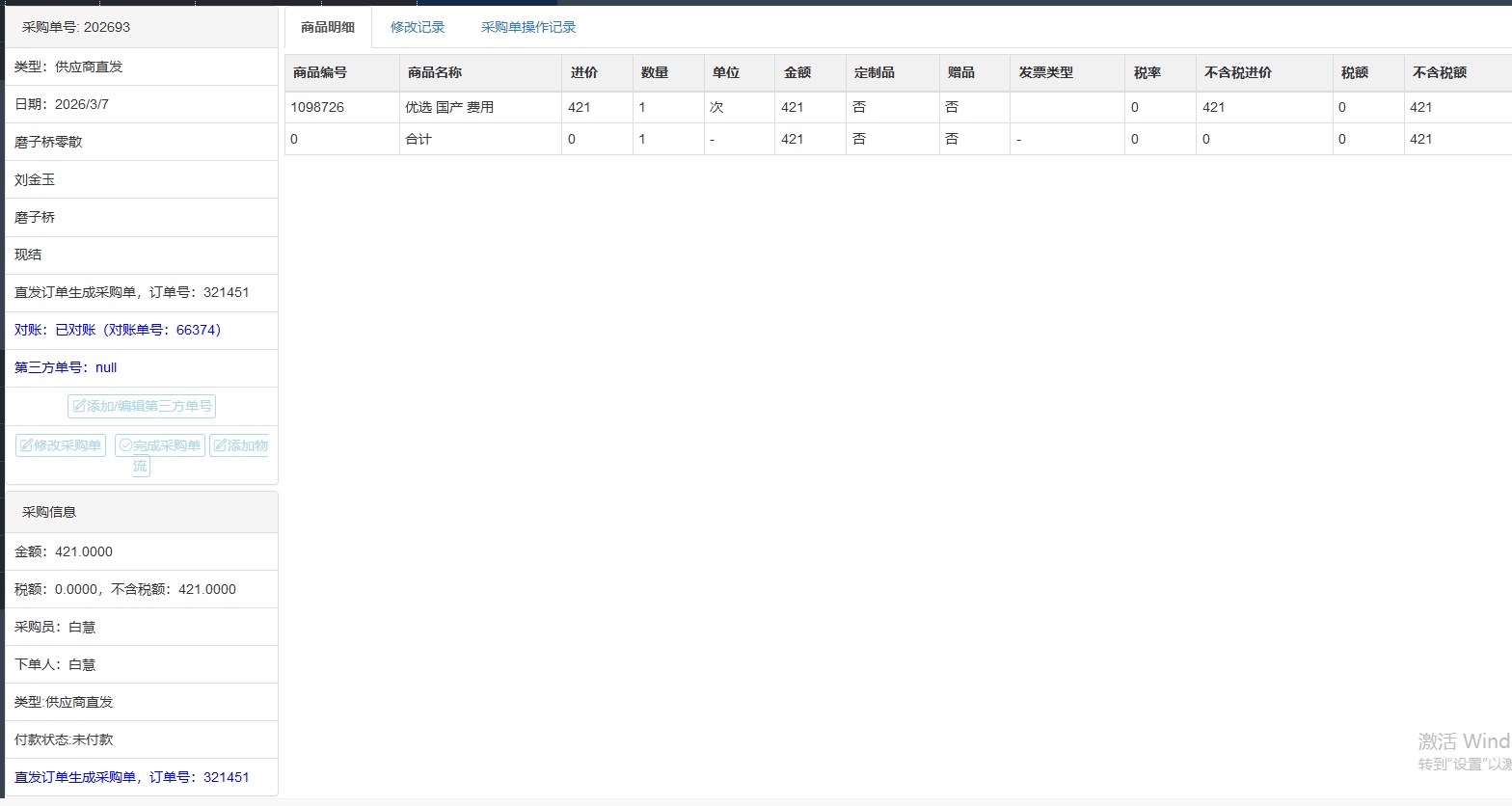Open the blue 订单号 321451 link under 采购信息
The height and width of the screenshot is (806, 1512).
[131, 777]
